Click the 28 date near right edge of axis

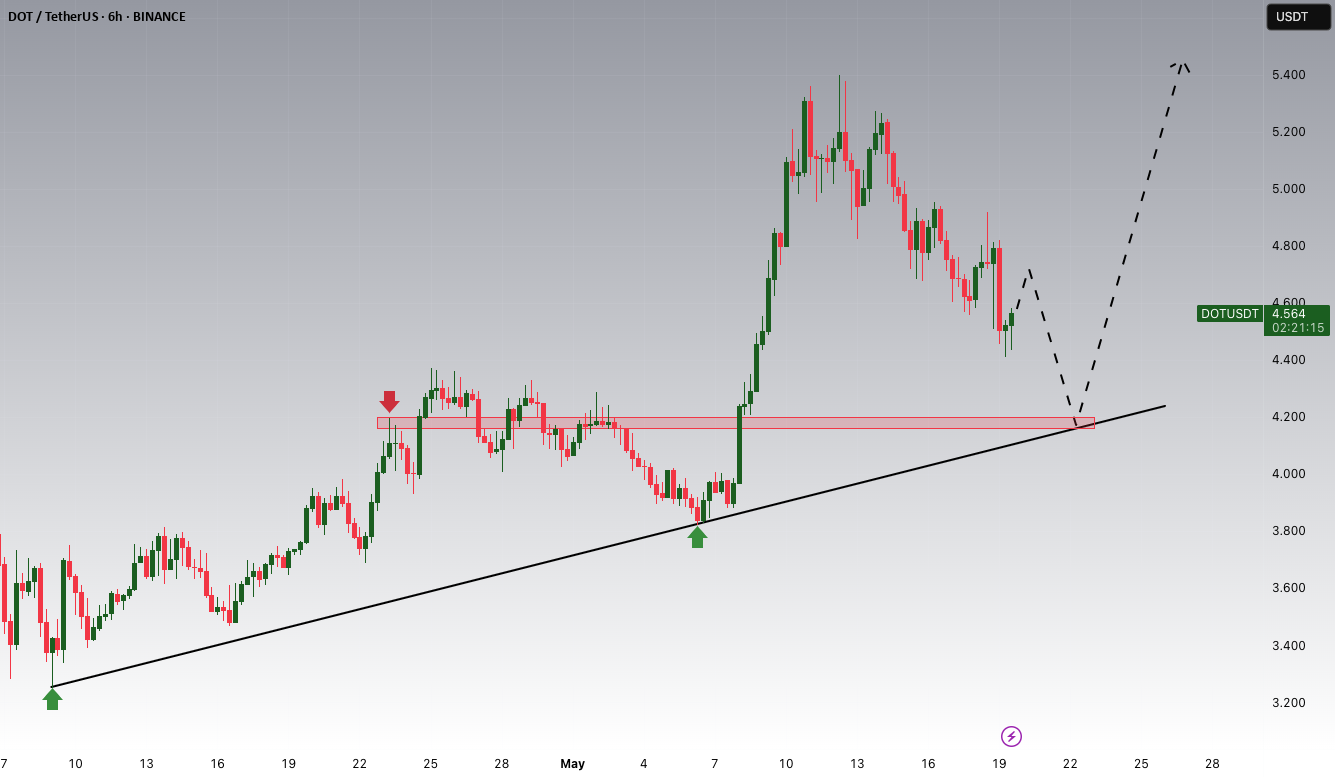[1212, 764]
